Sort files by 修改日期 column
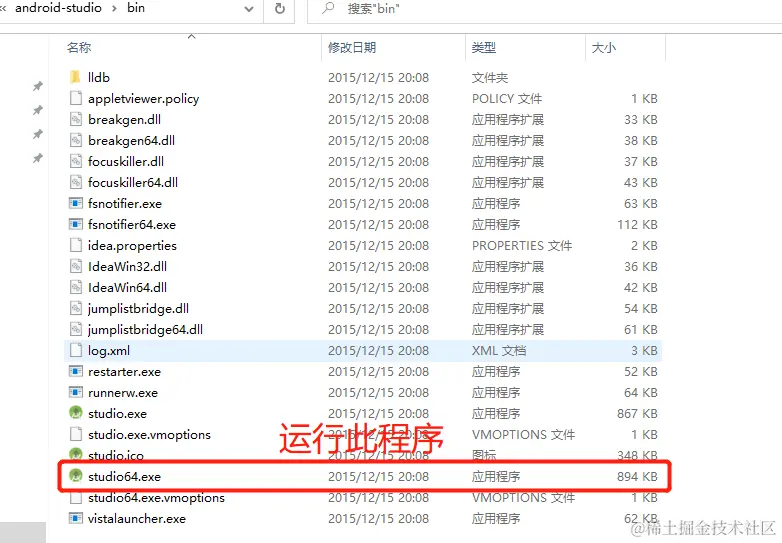Screen dimensions: 782x543 coord(352,47)
